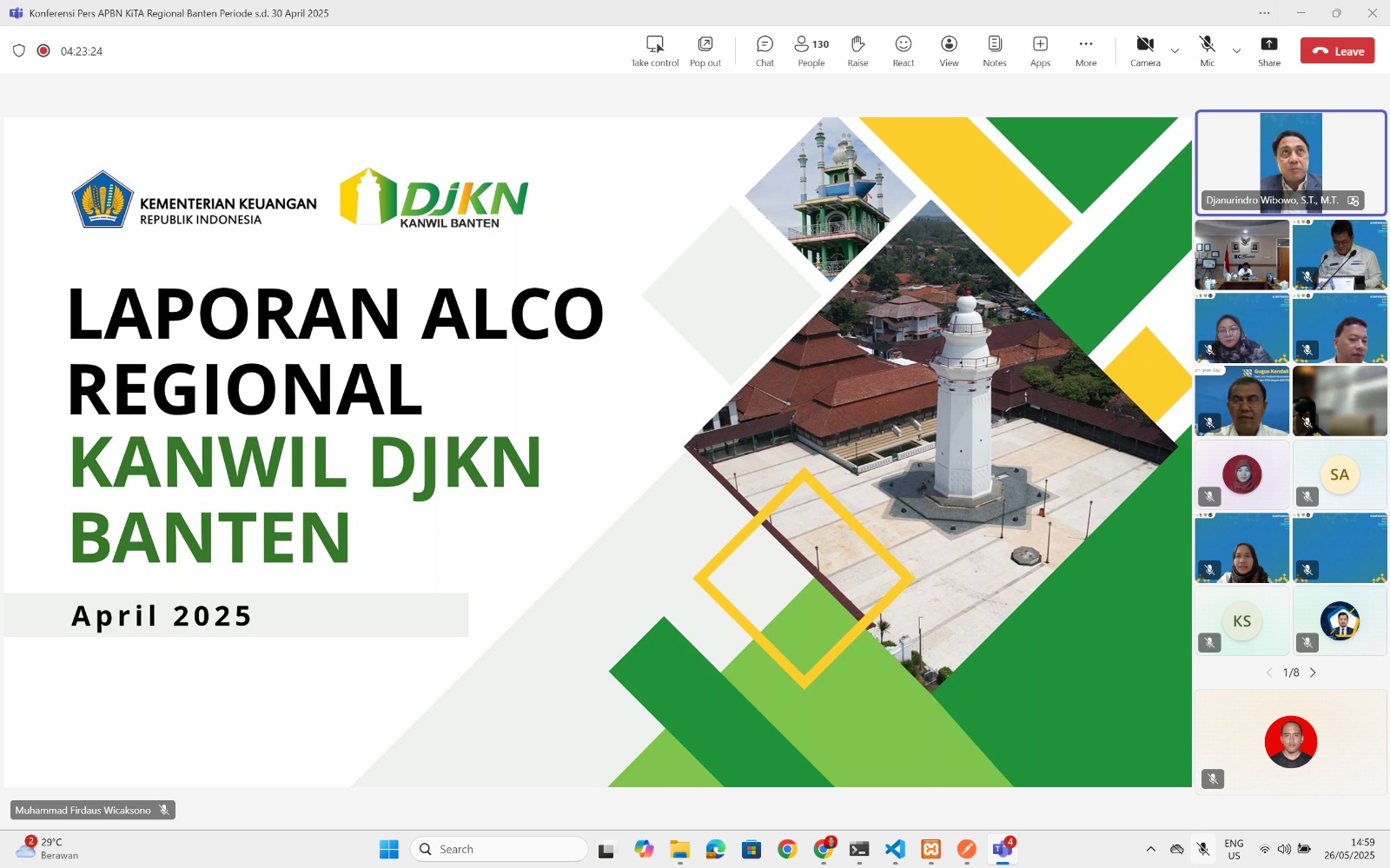
Task: Click the shield privacy icon
Action: [x=19, y=50]
